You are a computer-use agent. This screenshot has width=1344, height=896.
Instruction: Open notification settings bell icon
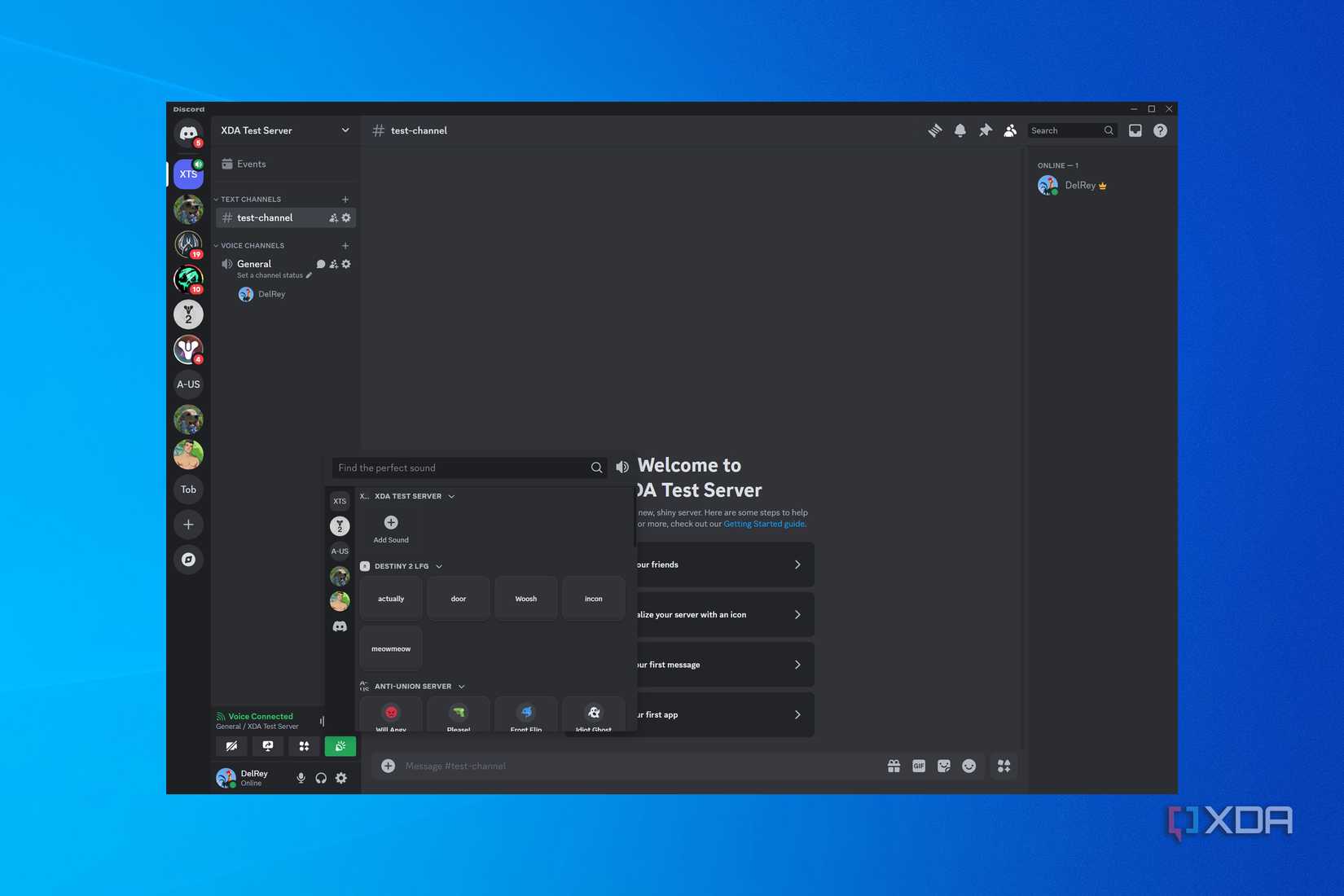960,130
